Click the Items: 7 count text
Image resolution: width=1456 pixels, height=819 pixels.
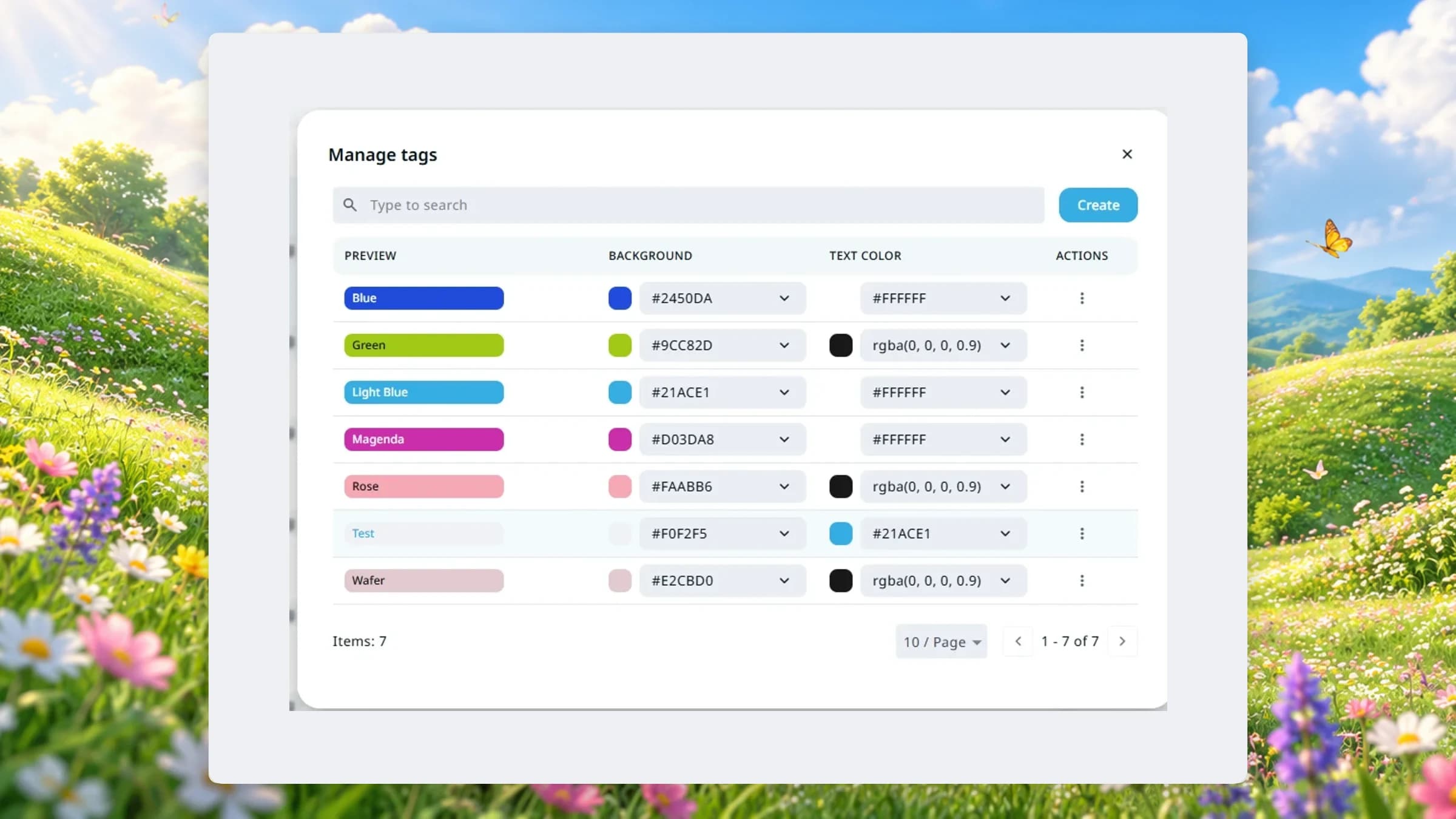(x=359, y=641)
